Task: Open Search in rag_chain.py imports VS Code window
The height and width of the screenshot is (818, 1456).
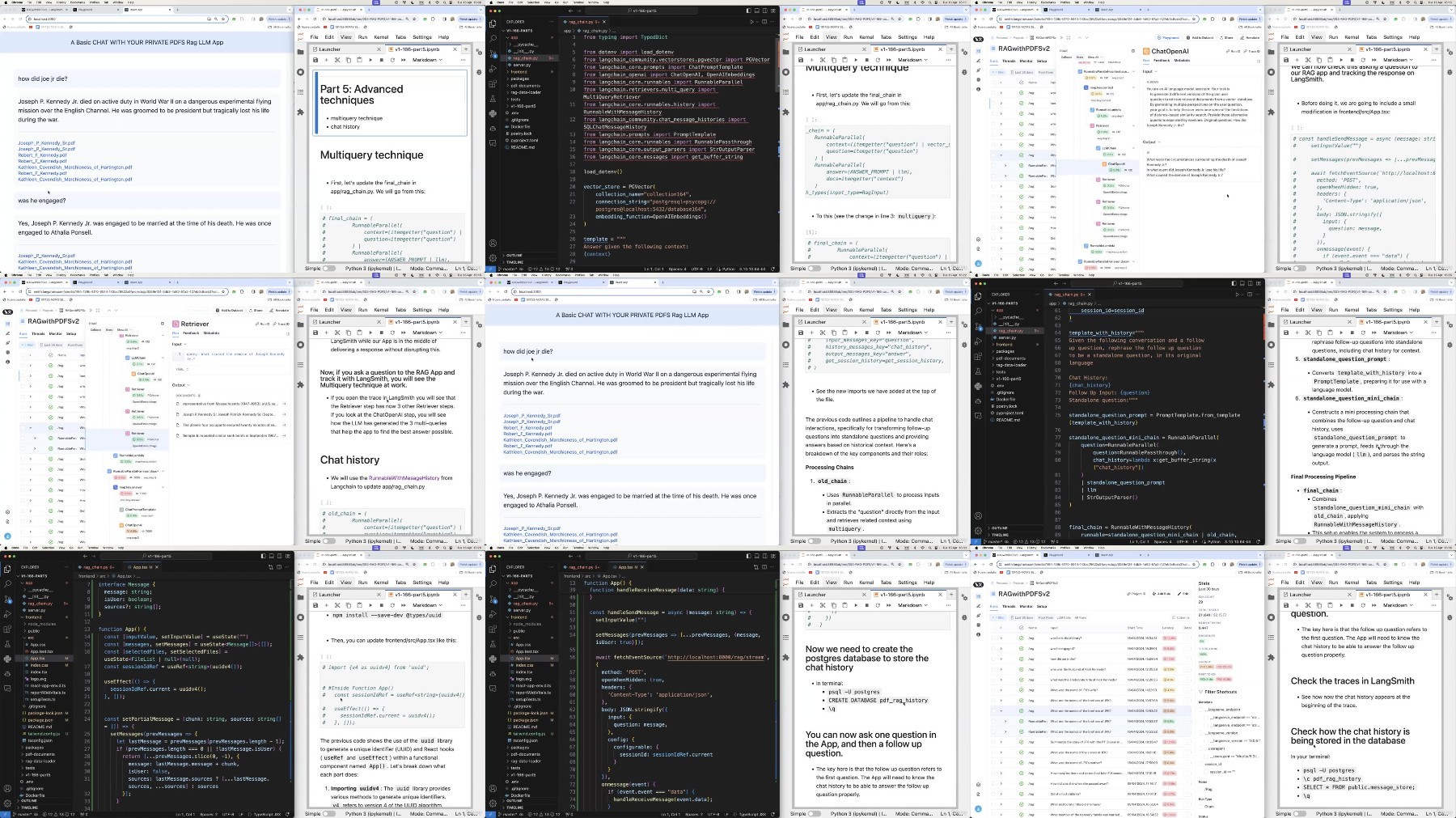Action: coord(493,38)
